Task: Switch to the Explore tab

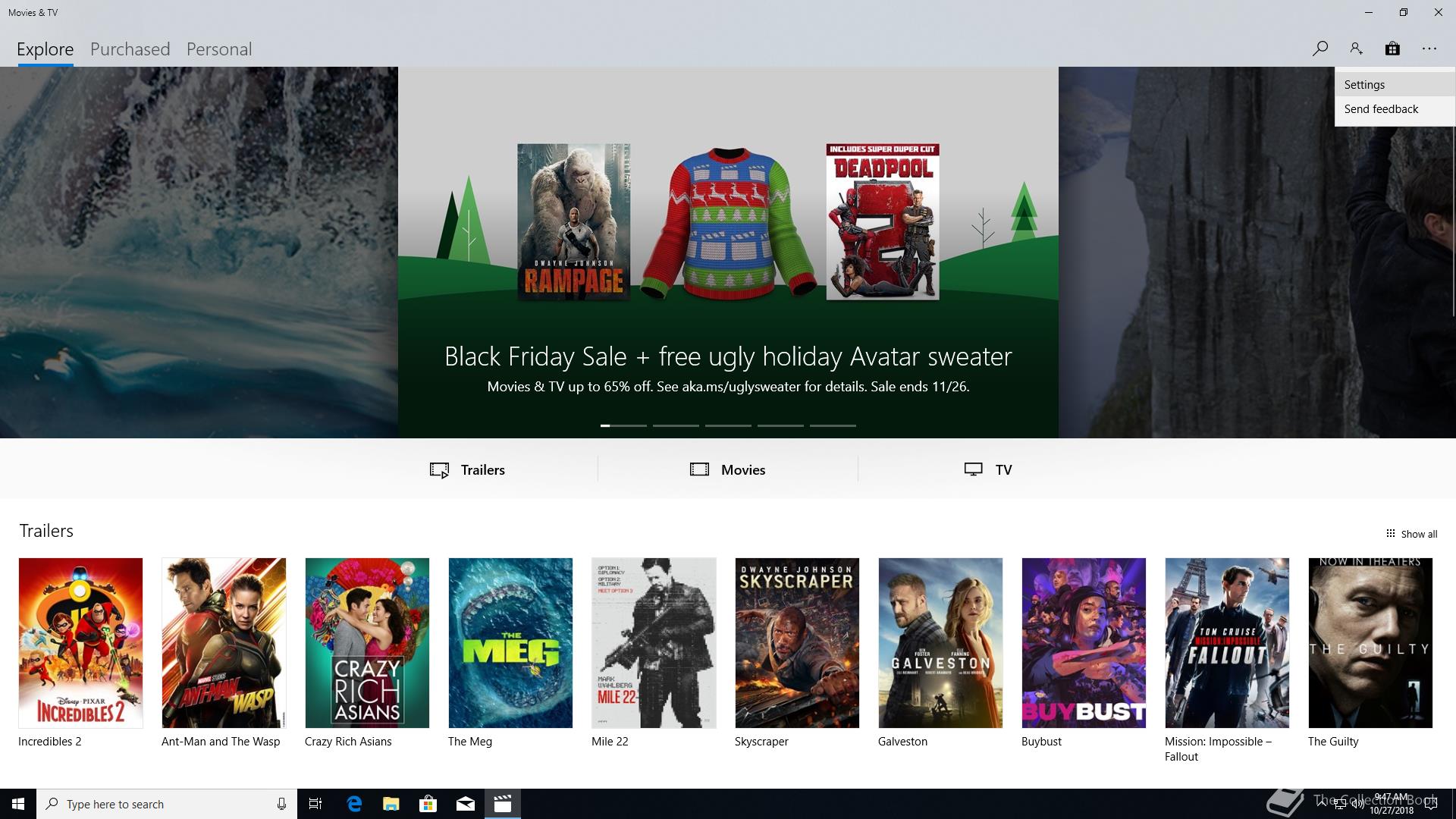Action: tap(45, 49)
